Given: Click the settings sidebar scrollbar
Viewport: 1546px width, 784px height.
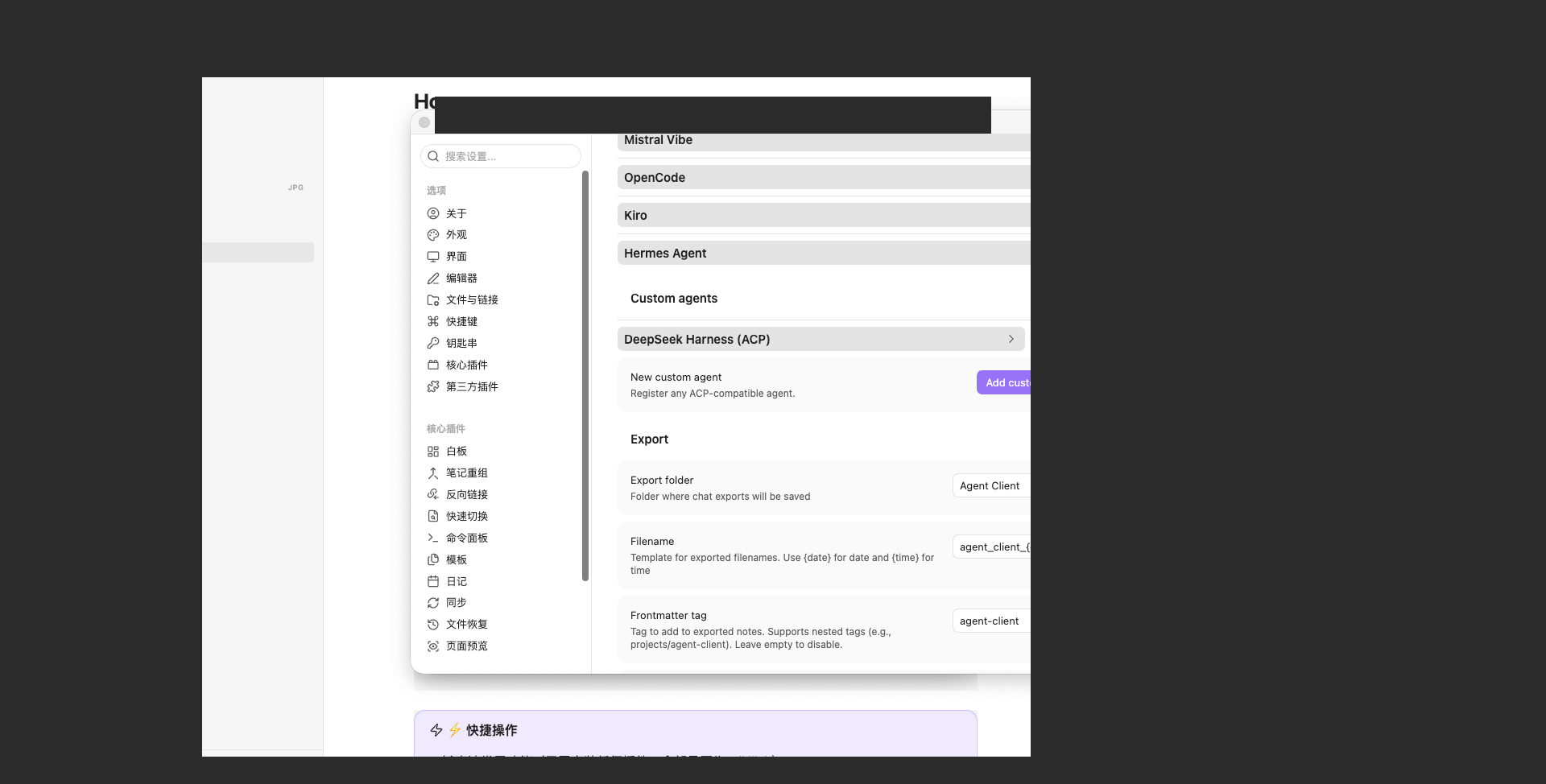Looking at the screenshot, I should 585,375.
